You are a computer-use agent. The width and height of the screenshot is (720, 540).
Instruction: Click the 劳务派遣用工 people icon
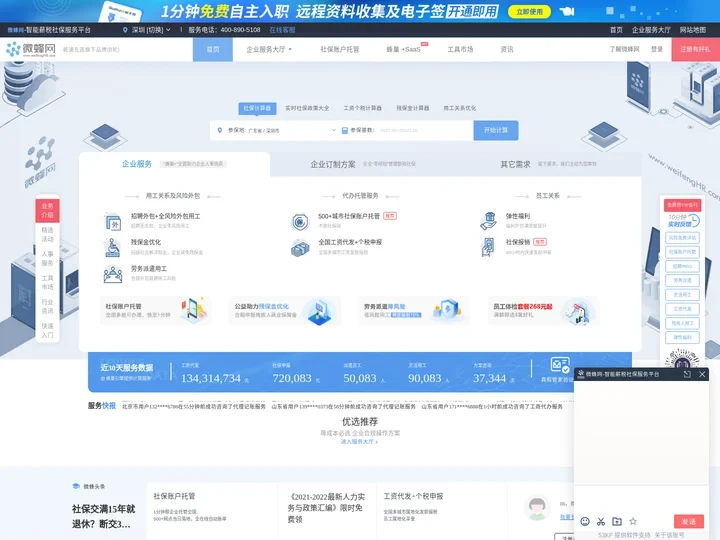112,275
